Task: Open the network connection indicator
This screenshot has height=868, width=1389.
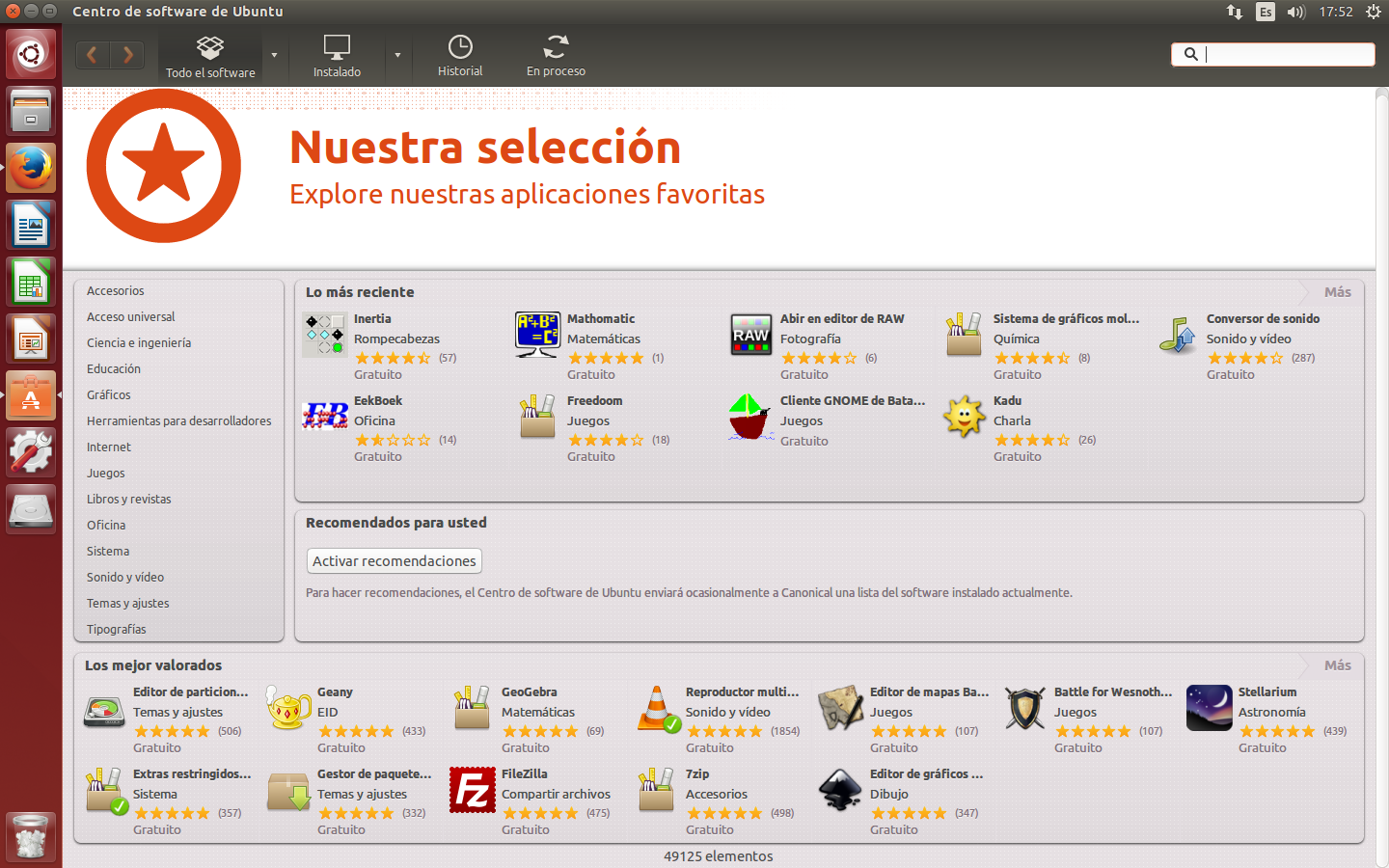Action: tap(1235, 12)
